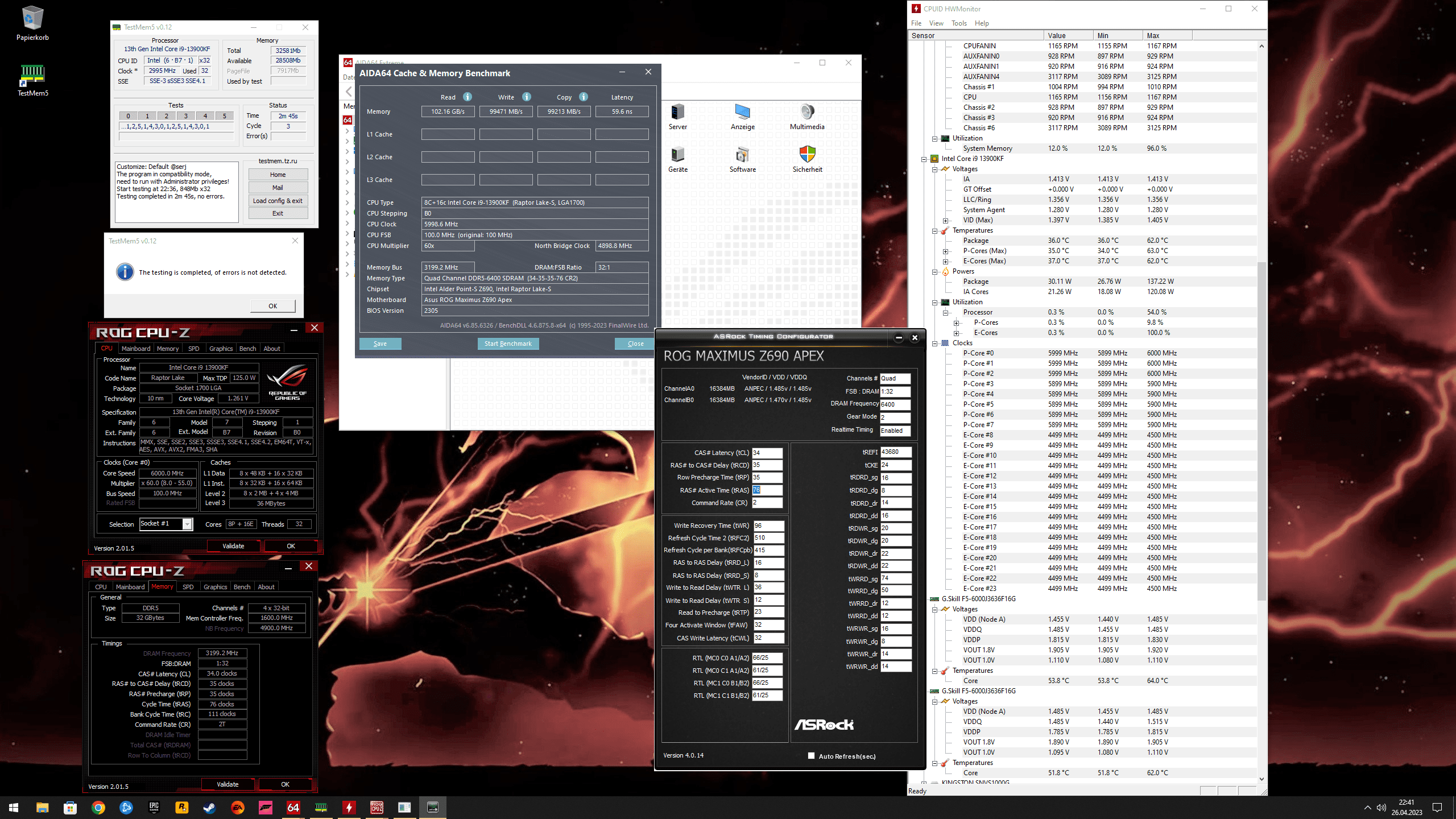
Task: Open the Anzeige monitor icon
Action: 742,112
